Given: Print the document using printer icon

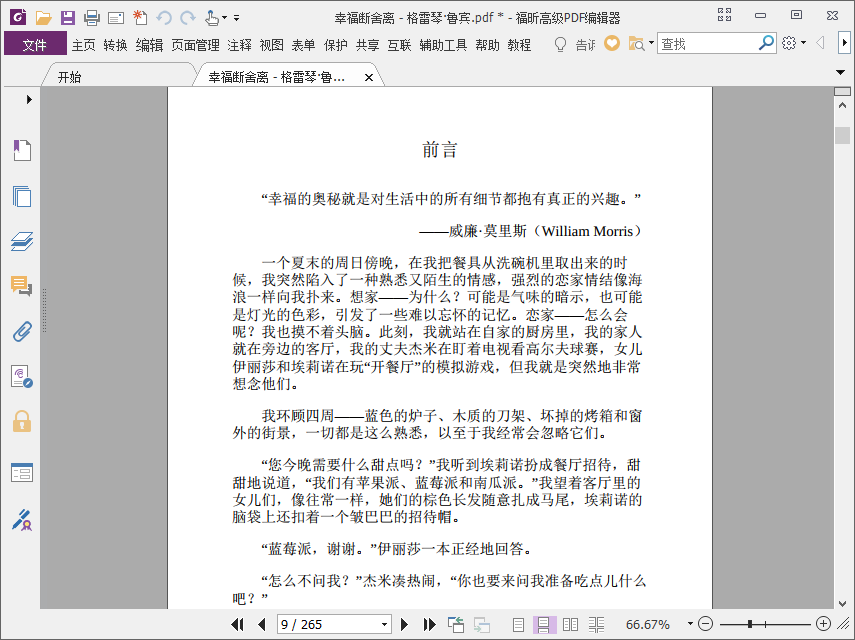Looking at the screenshot, I should (x=92, y=18).
